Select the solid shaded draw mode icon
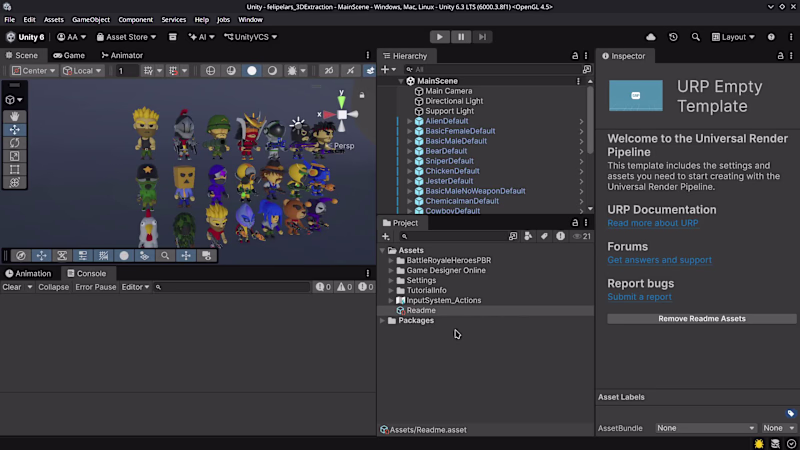Screen dimensions: 800x450 point(252,71)
